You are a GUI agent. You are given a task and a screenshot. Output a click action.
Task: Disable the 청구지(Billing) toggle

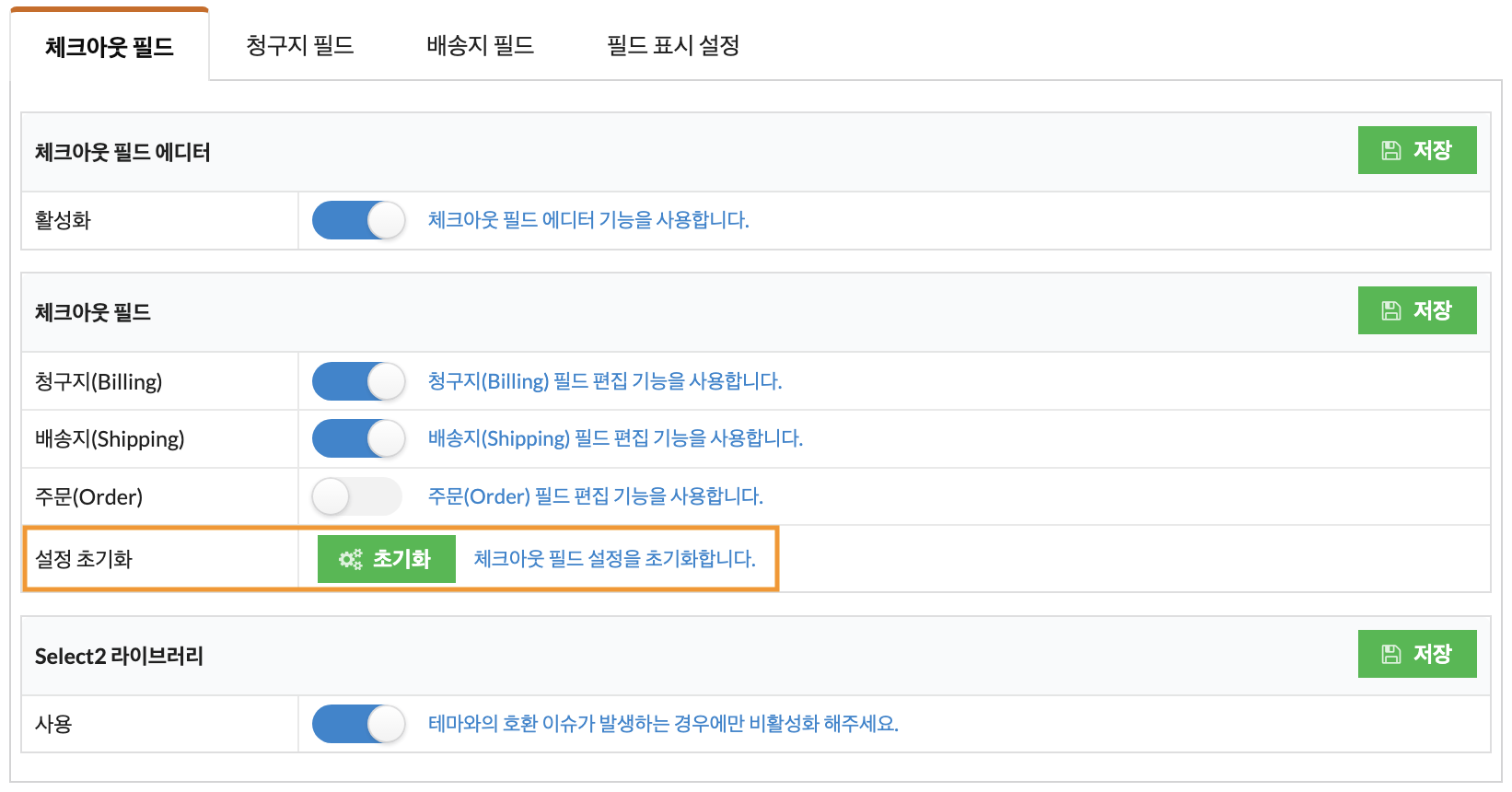coord(358,381)
